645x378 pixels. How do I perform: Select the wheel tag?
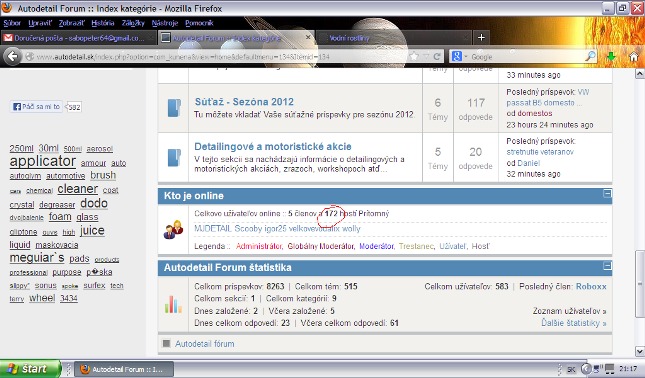tap(42, 298)
